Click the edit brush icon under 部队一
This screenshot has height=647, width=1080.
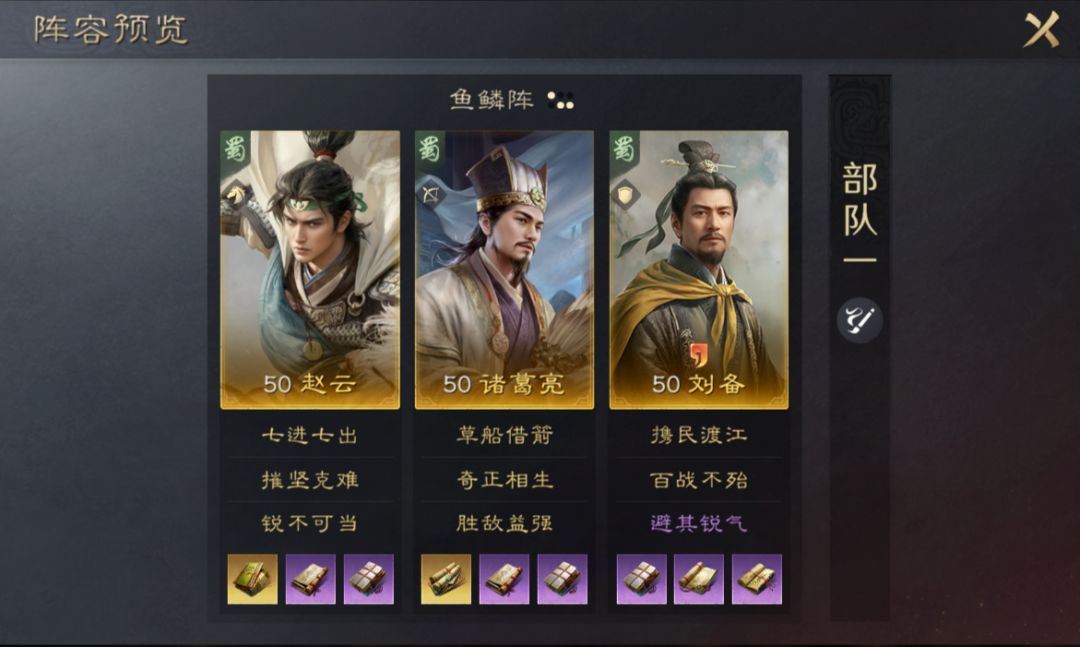859,320
